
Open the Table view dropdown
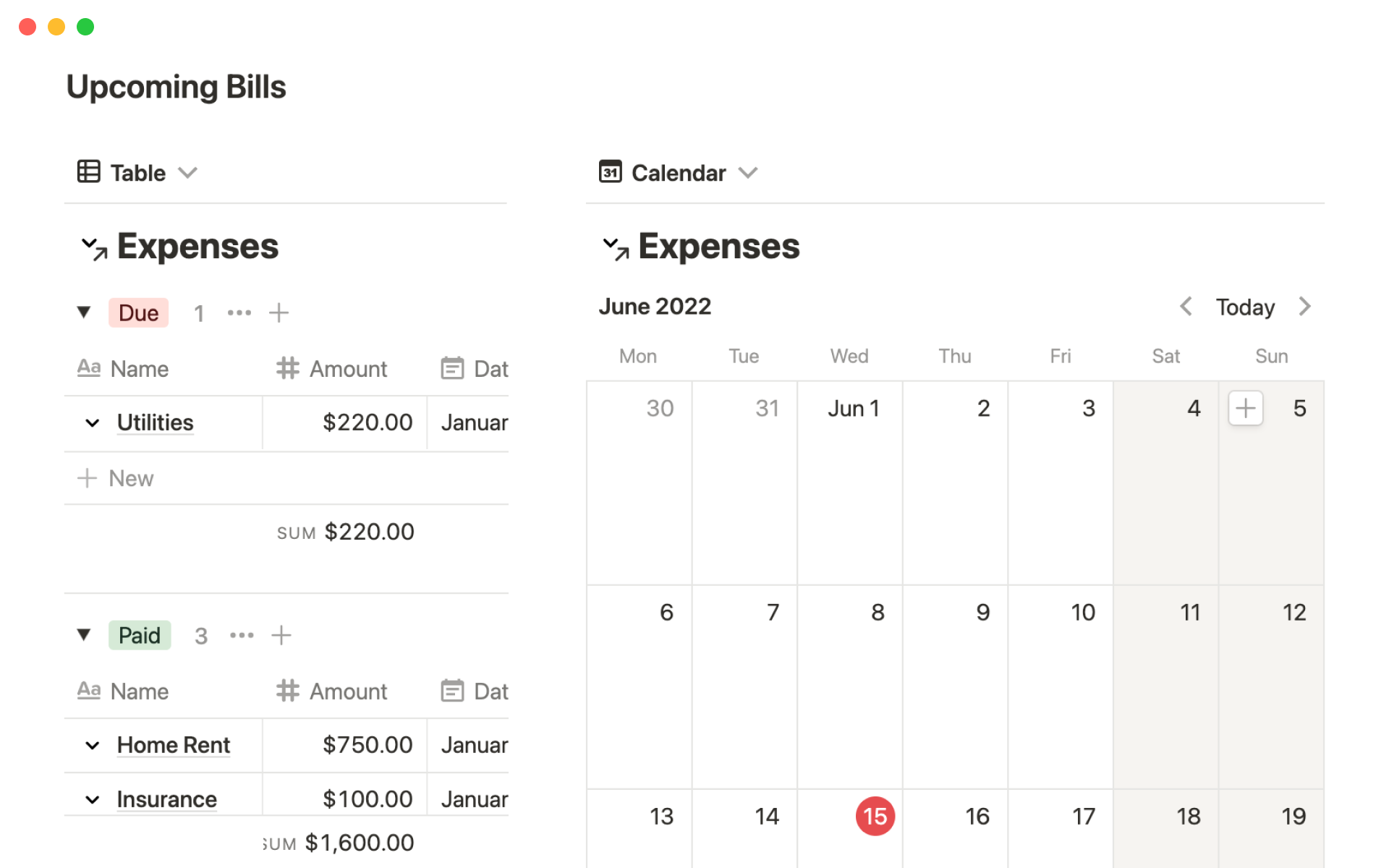[x=189, y=173]
